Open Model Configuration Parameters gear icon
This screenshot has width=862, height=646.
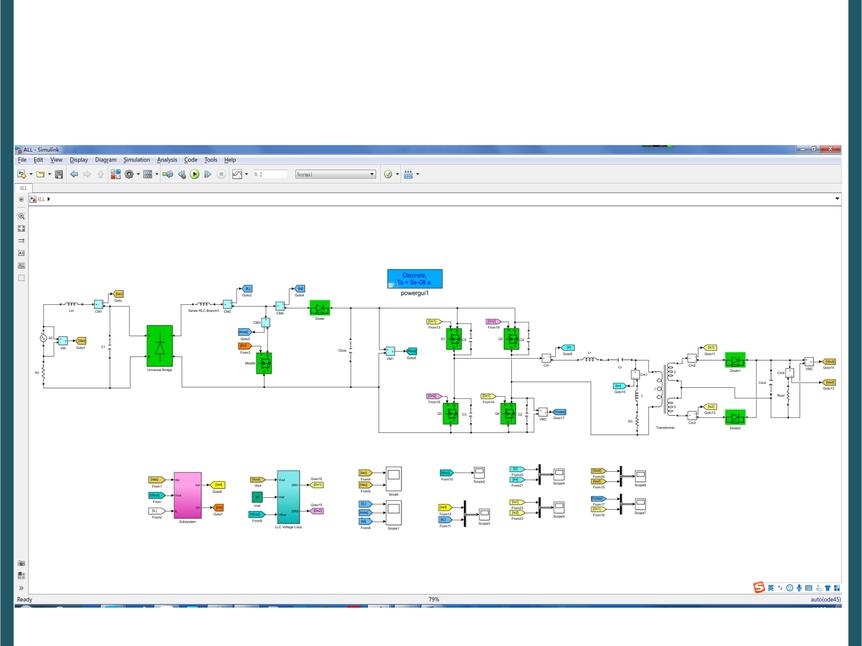click(131, 174)
